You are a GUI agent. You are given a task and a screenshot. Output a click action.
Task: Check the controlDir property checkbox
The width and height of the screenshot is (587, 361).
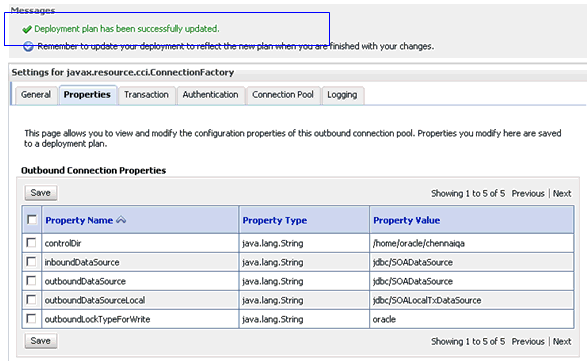click(x=31, y=243)
